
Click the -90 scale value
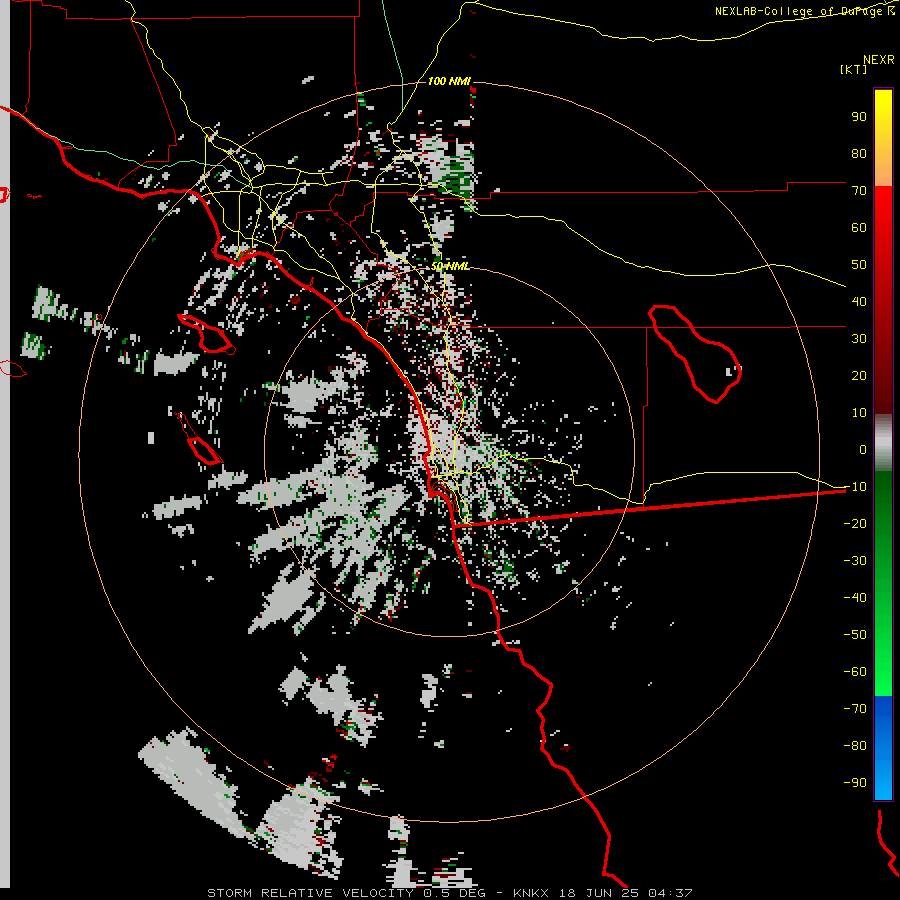[855, 783]
